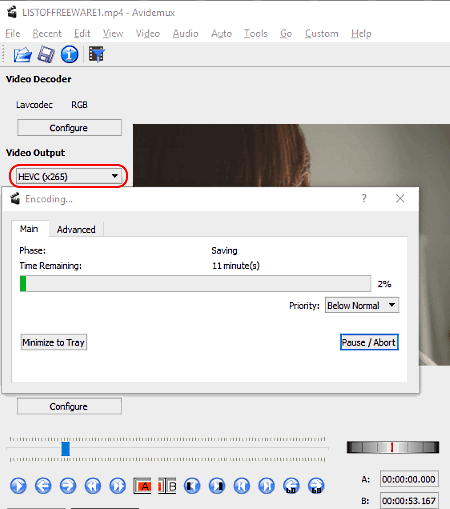Click the 'RGB' decoder label
450x509 pixels.
pos(79,105)
